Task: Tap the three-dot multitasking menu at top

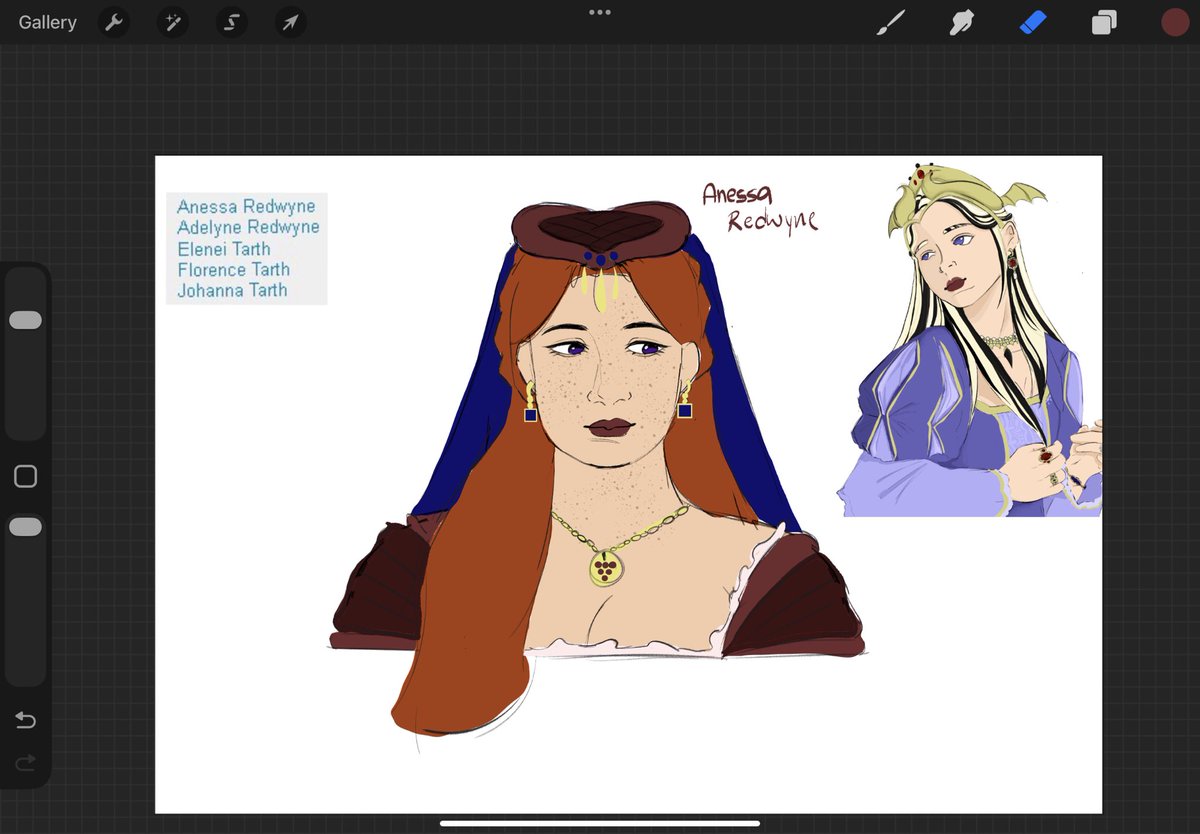Action: 600,12
